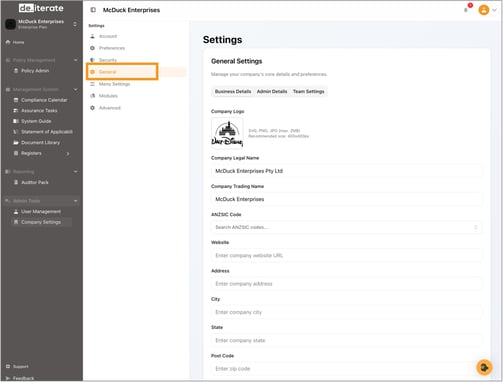The width and height of the screenshot is (503, 382).
Task: Collapse the Reporting section
Action: [x=76, y=172]
